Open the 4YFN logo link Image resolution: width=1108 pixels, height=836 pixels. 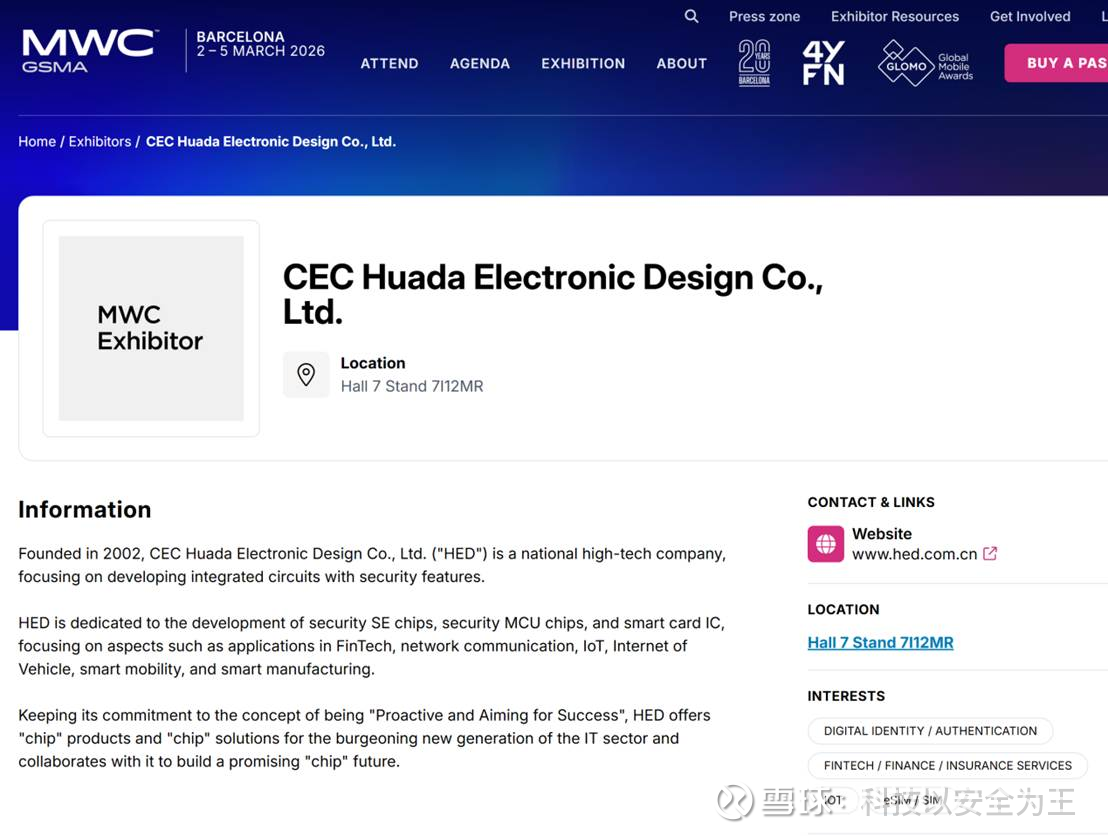click(x=823, y=63)
